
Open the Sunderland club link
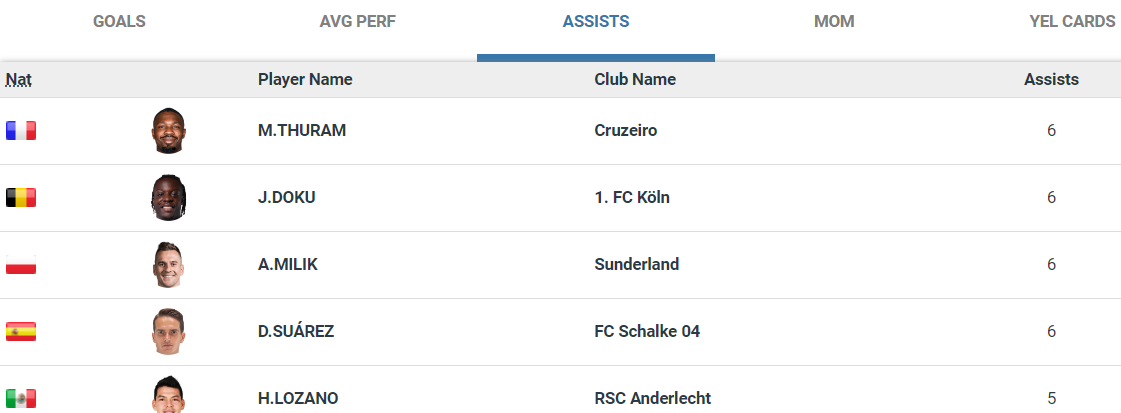click(637, 265)
